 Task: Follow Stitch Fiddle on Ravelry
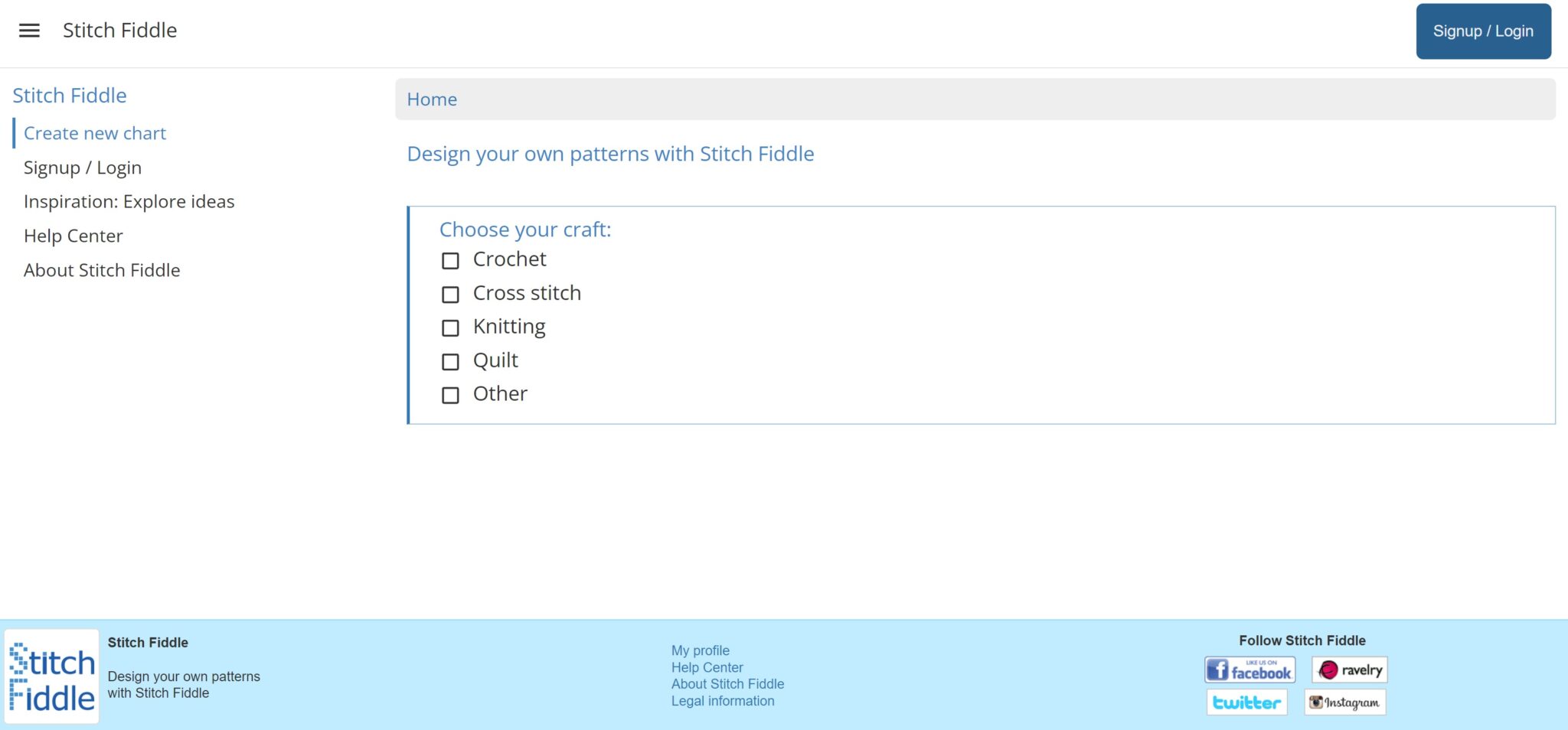[1350, 670]
